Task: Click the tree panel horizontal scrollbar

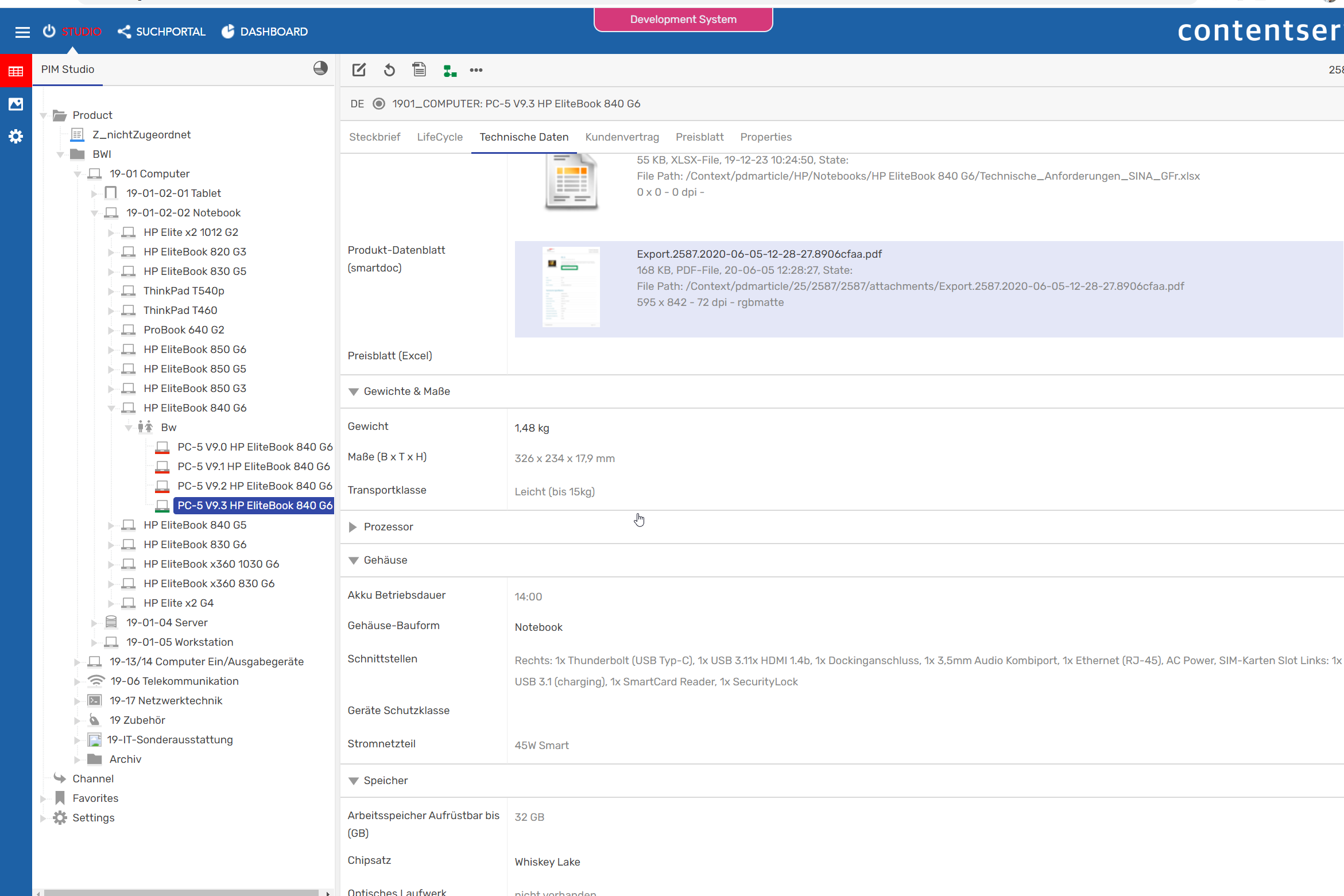Action: [181, 892]
